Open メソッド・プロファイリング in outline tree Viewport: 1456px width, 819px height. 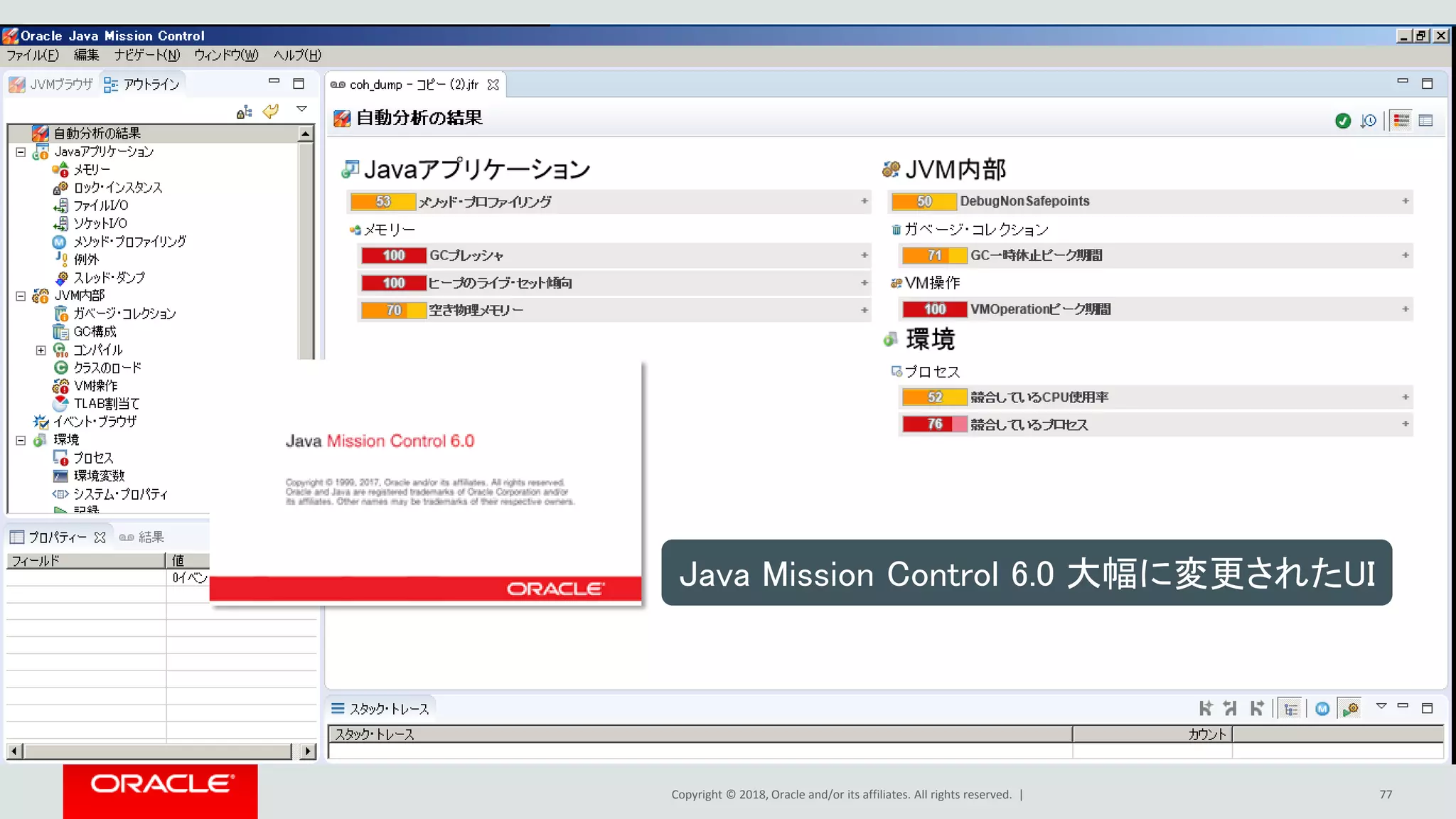tap(129, 242)
